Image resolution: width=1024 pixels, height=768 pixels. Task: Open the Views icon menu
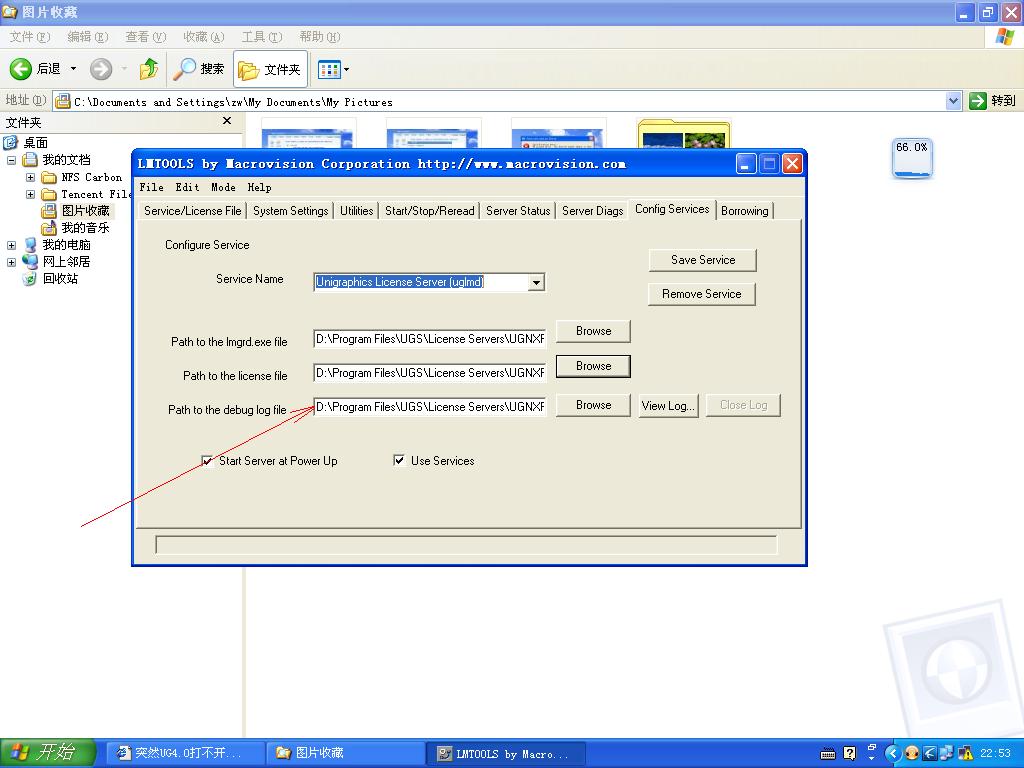tap(333, 69)
